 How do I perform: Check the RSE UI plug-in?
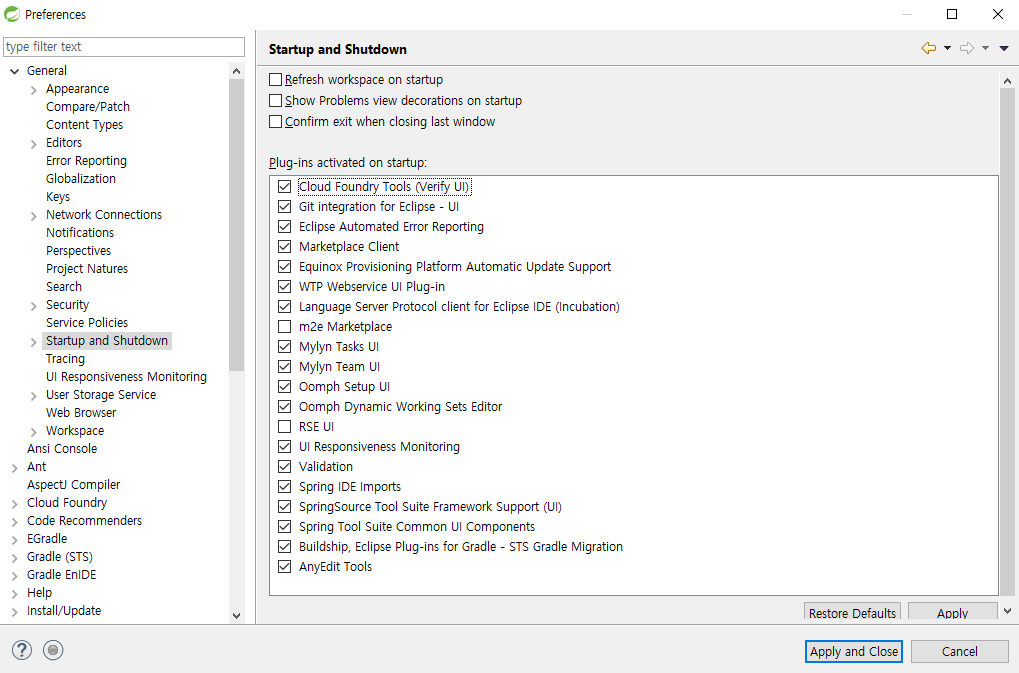pos(284,427)
